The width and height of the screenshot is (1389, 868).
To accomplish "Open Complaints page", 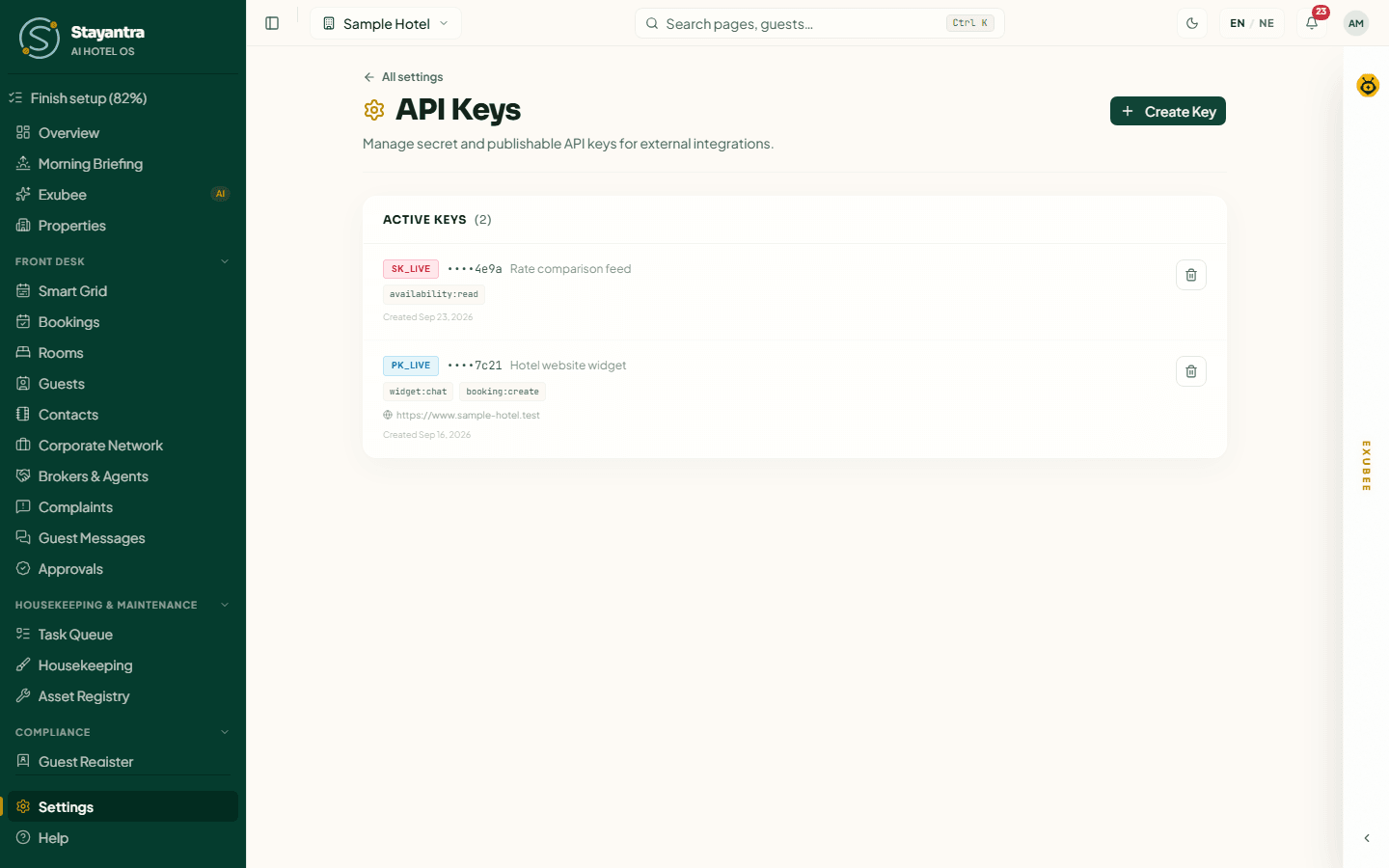I will click(x=123, y=507).
